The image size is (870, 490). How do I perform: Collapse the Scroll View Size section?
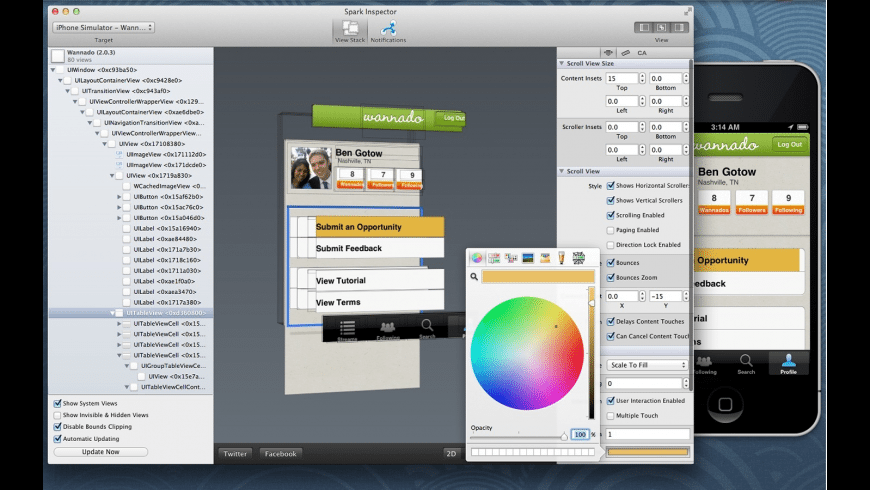pos(562,63)
